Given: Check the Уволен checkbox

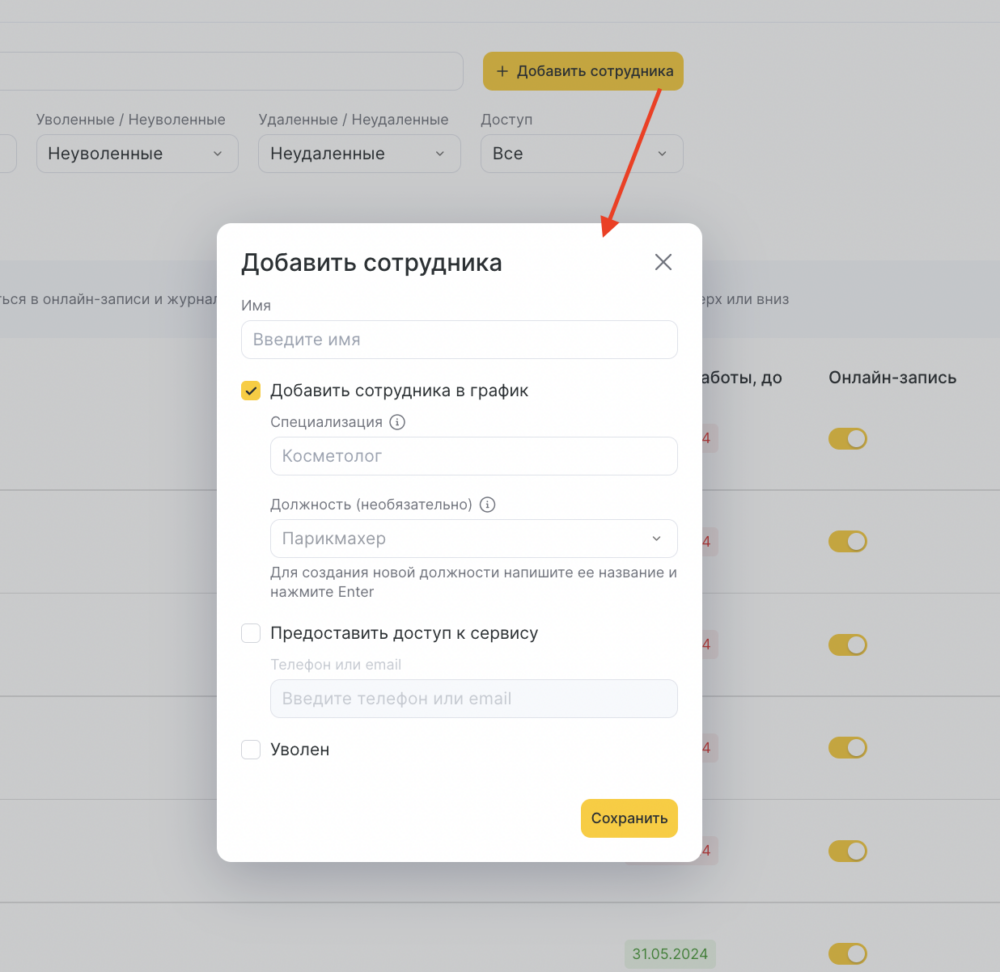Looking at the screenshot, I should tap(251, 749).
